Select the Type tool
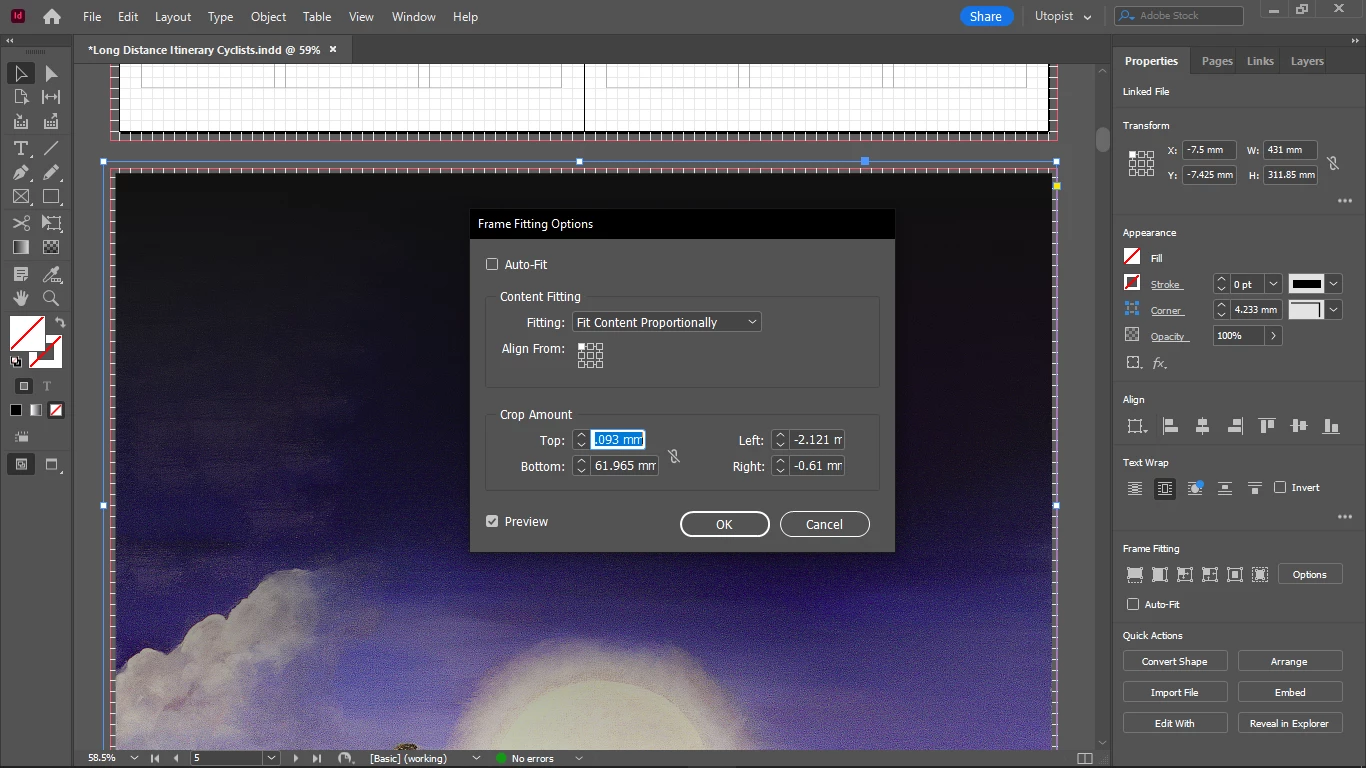Viewport: 1366px width, 768px height. pos(21,148)
